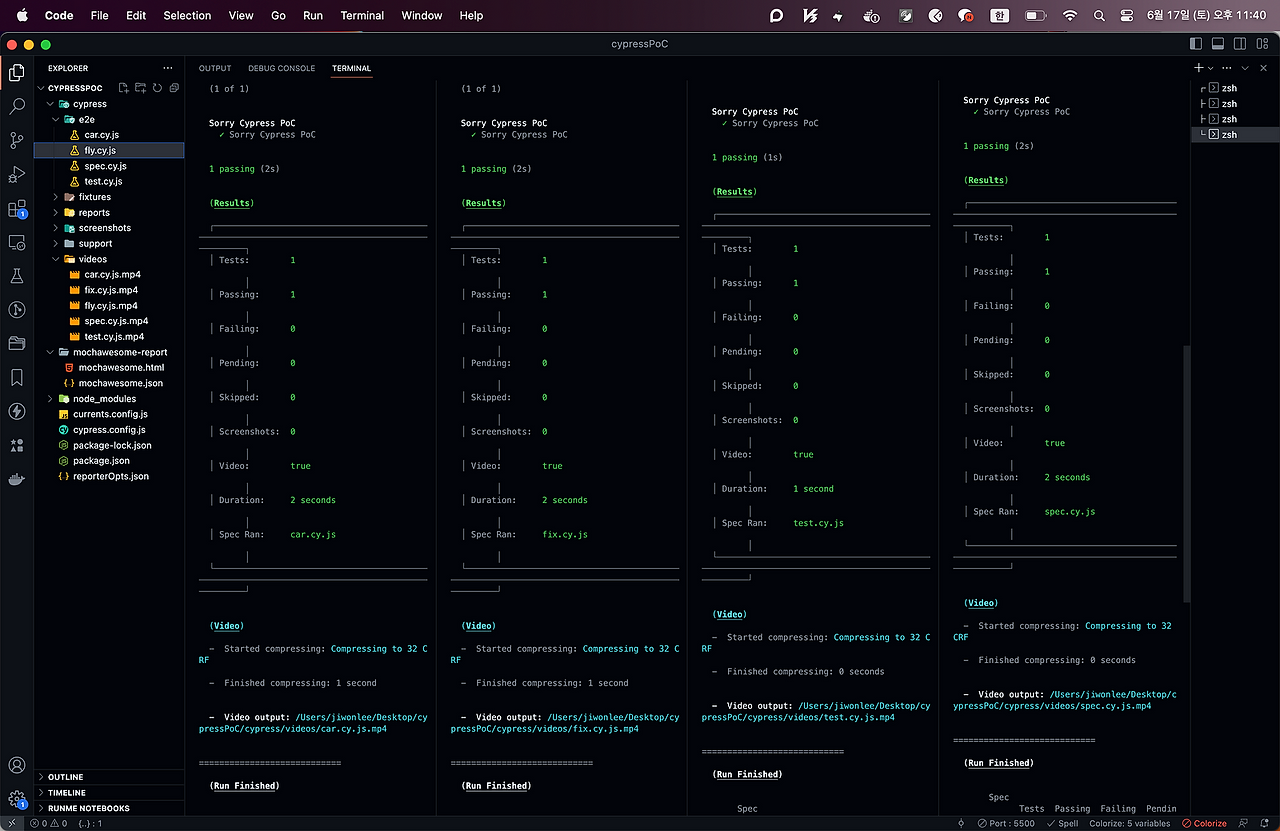Open cypress.config.js in the explorer
Viewport: 1280px width, 831px height.
[109, 429]
